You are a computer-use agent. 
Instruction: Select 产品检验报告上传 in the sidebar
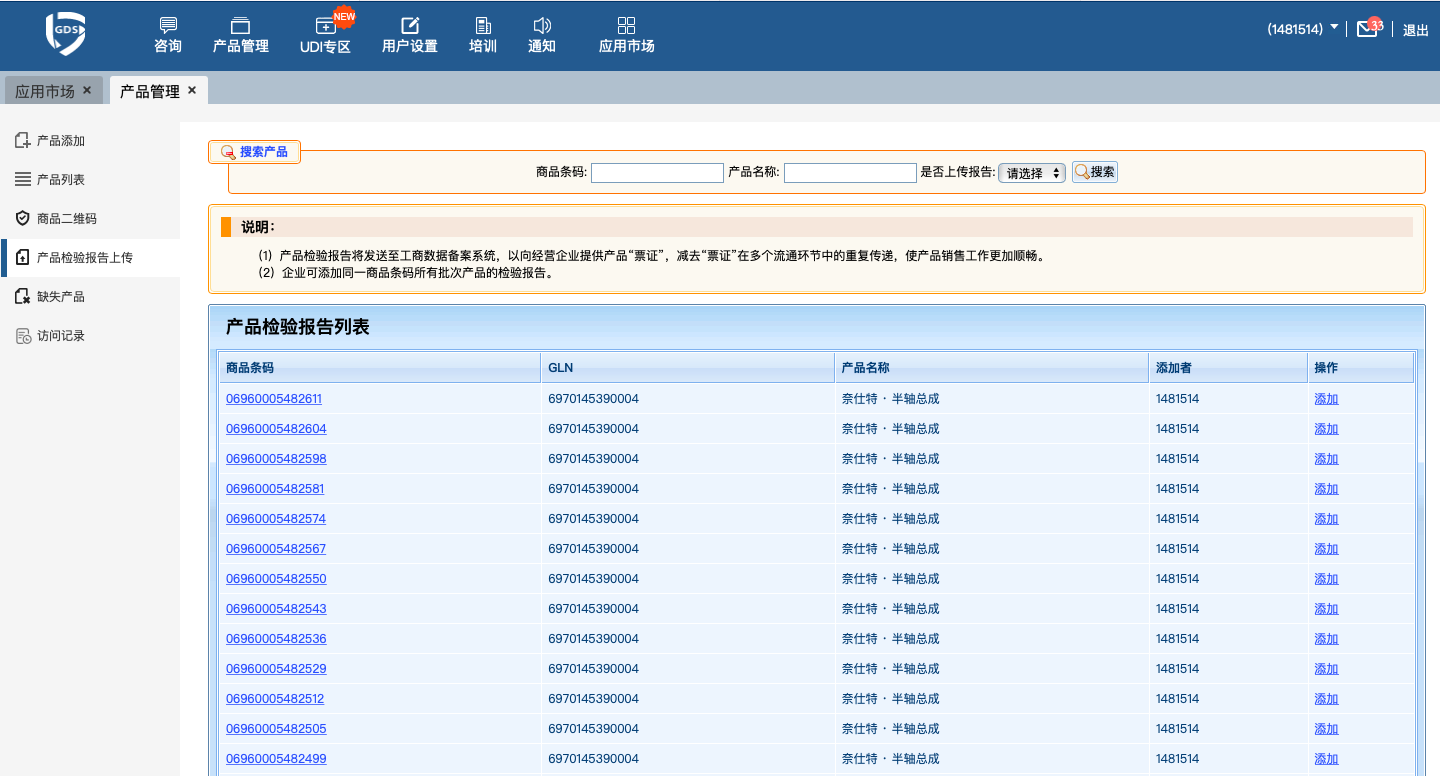(90, 258)
